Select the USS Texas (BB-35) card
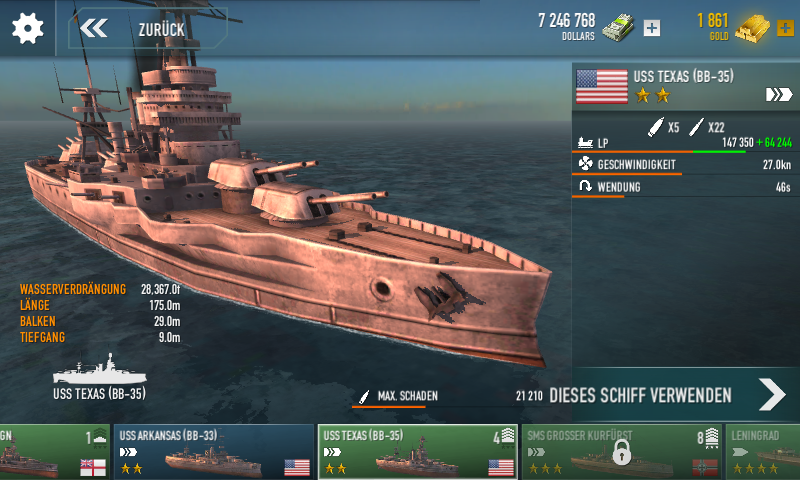Screen dimensions: 800x480 click(418, 452)
